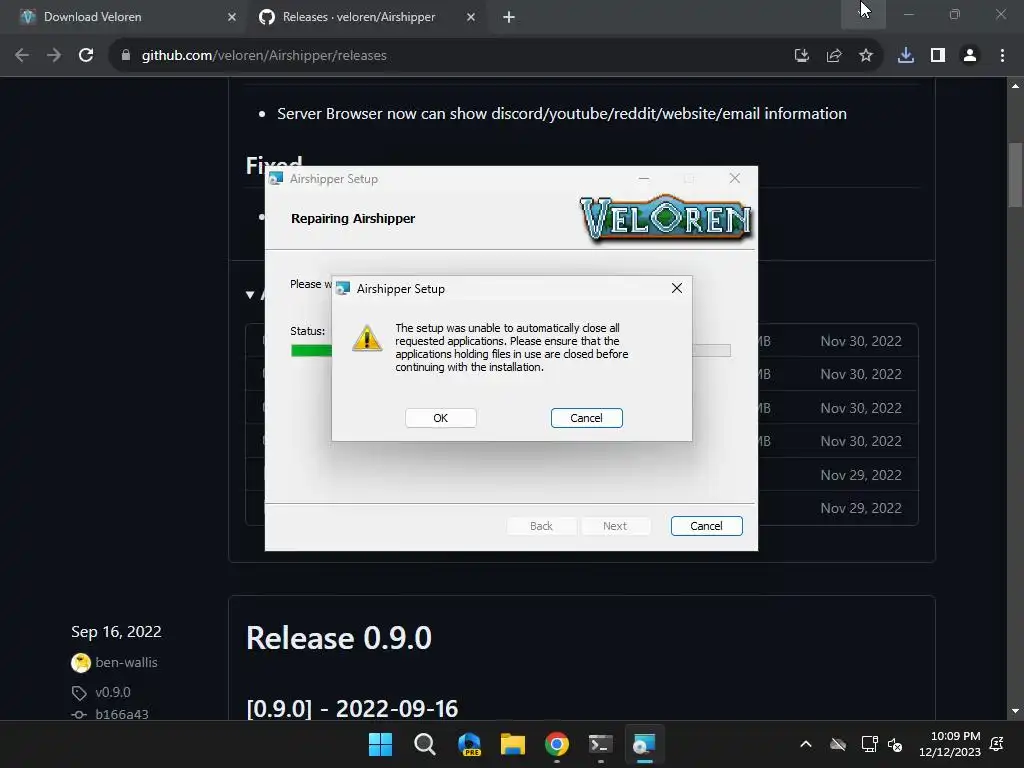Click the vertical scrollbar thumb

(1015, 175)
